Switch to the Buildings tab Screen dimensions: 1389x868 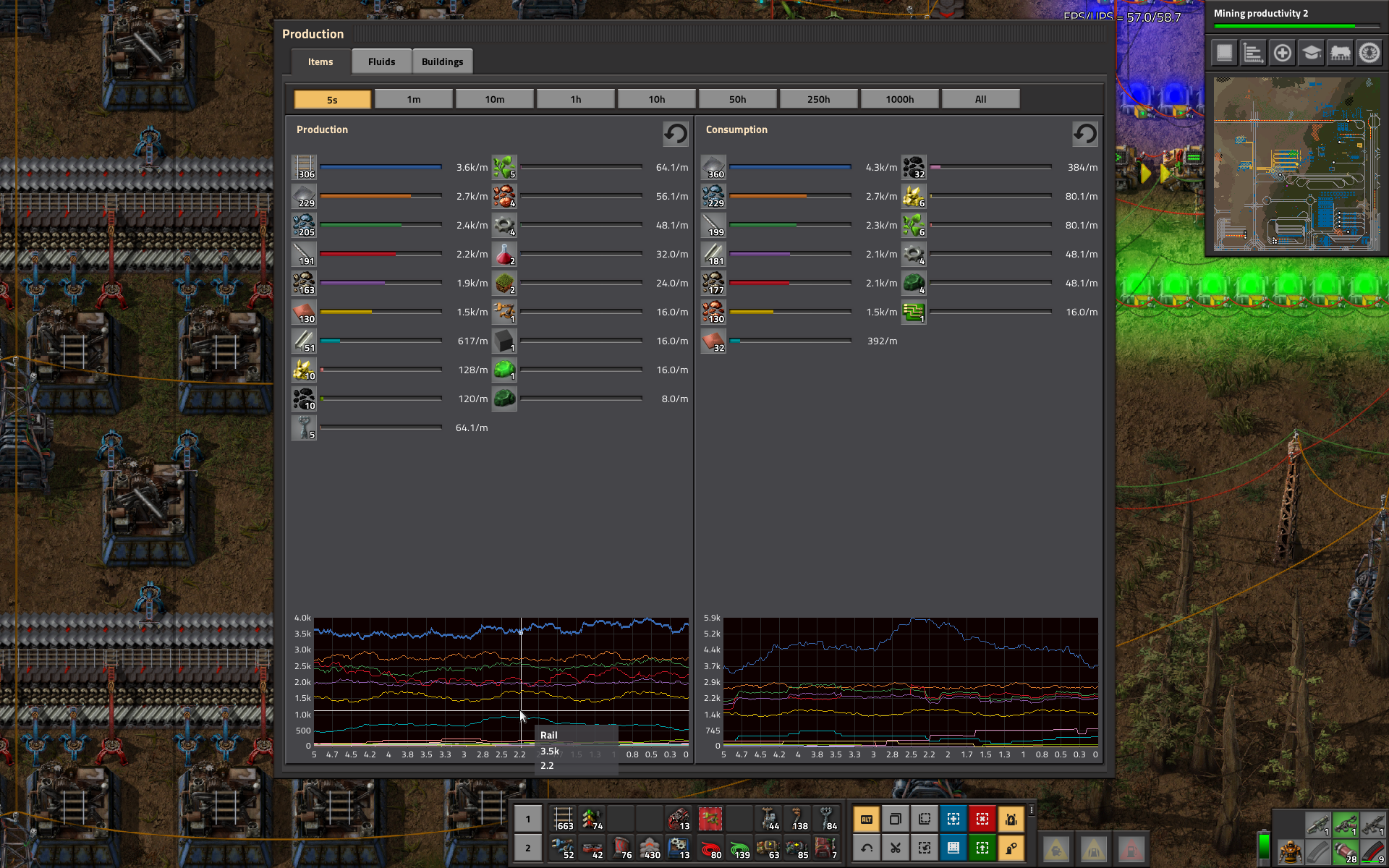coord(442,61)
